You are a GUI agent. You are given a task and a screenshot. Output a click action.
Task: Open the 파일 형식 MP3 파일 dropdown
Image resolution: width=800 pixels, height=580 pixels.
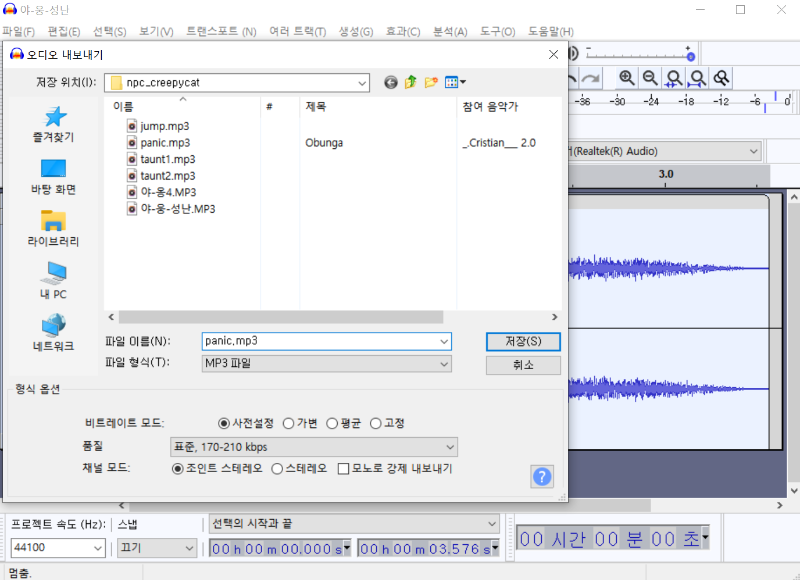pyautogui.click(x=327, y=364)
